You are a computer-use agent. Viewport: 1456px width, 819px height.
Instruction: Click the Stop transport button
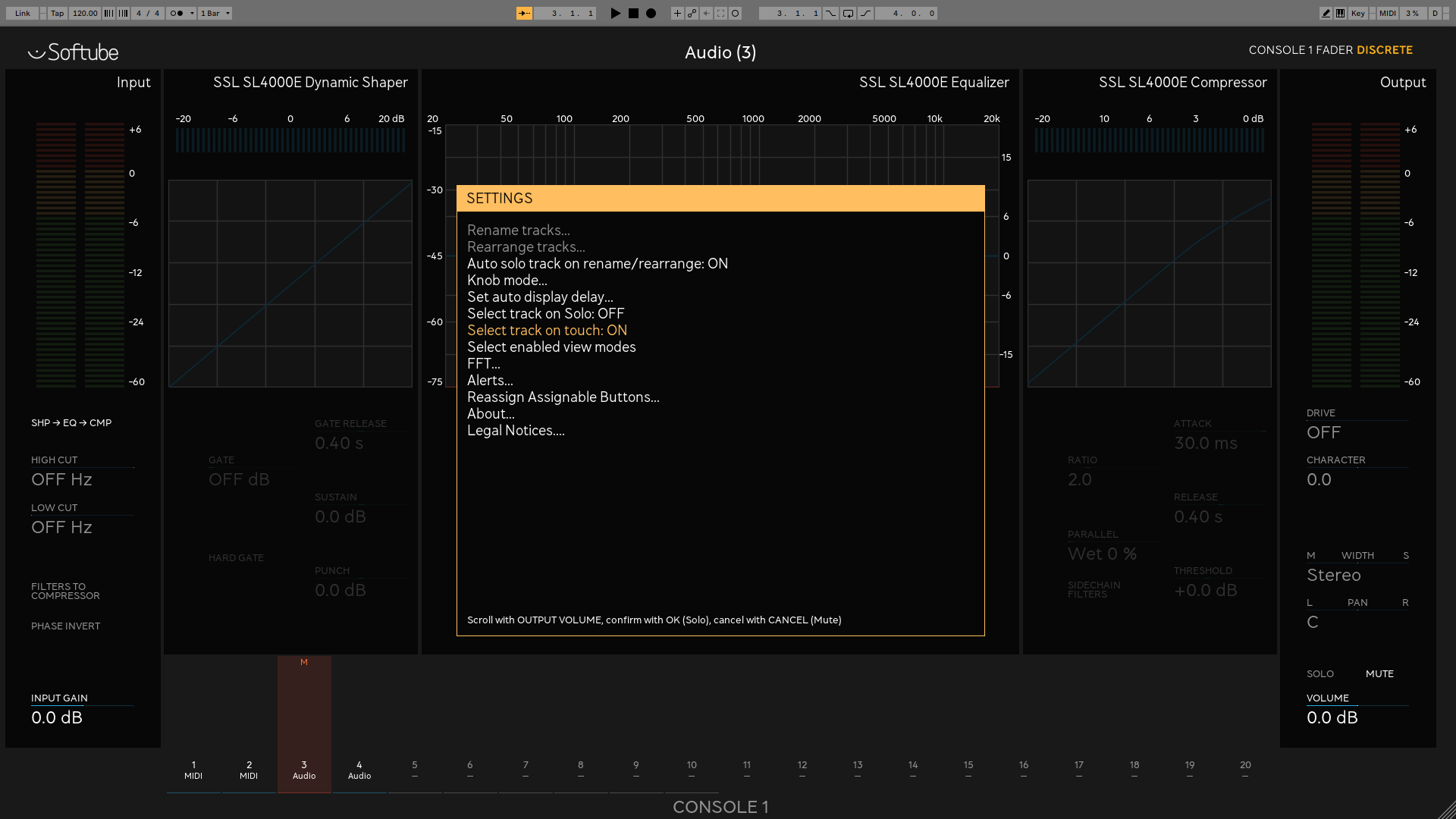633,13
